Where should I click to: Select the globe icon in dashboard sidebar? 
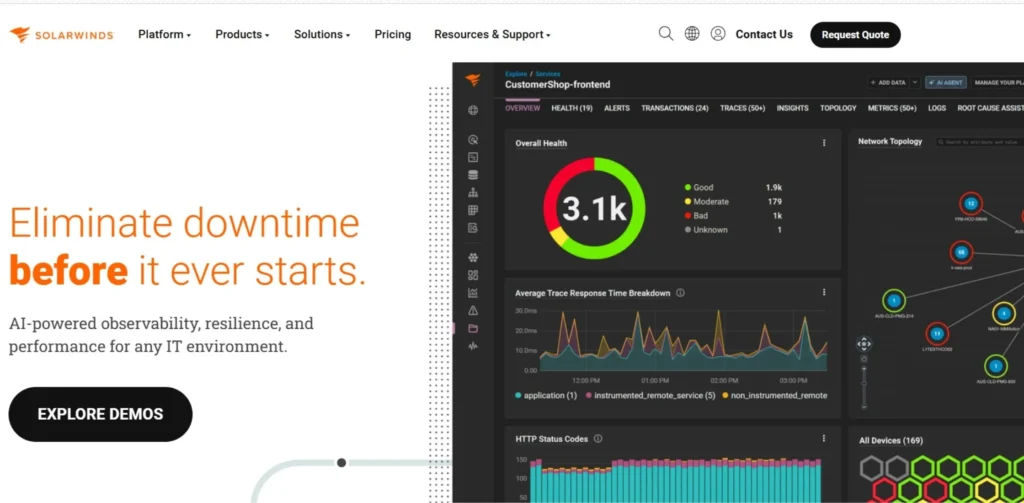click(473, 110)
